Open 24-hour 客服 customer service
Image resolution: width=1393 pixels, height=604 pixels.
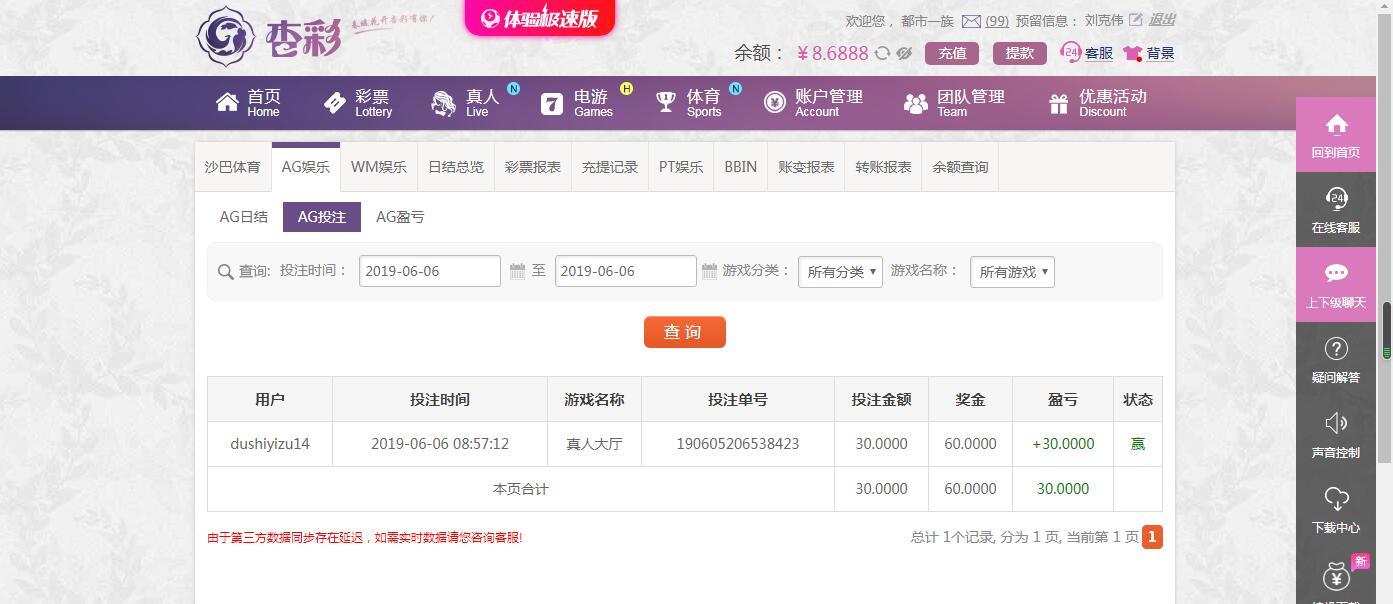(x=1087, y=53)
